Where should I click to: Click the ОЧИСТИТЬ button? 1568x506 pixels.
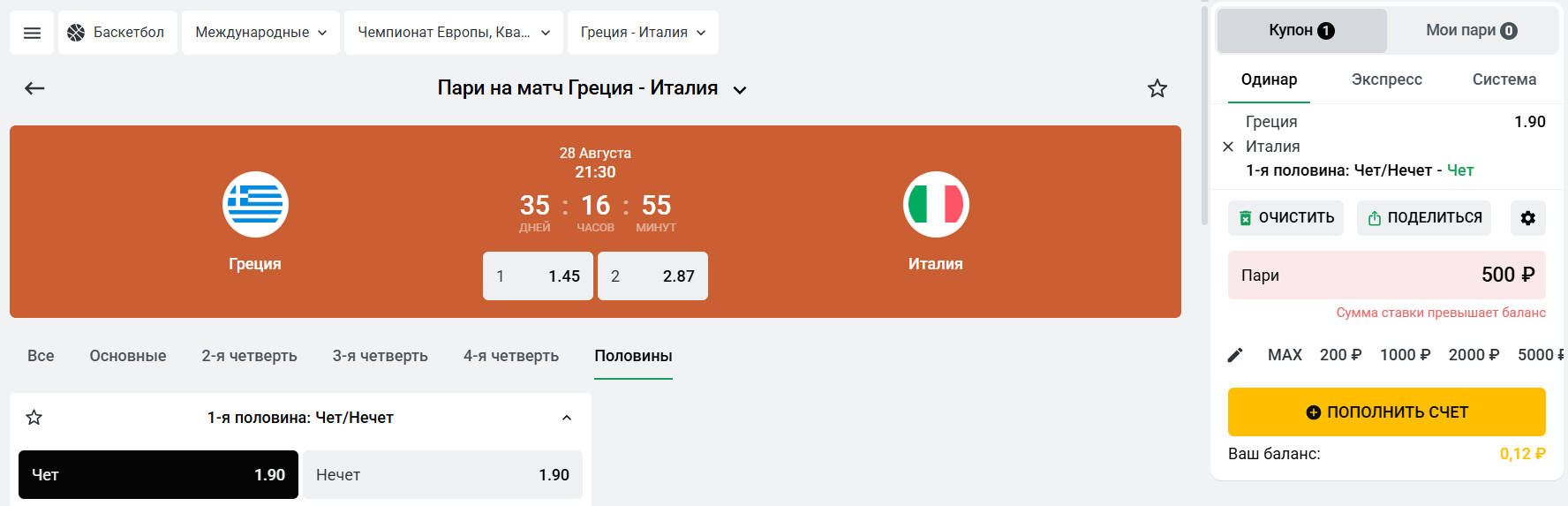click(1285, 218)
